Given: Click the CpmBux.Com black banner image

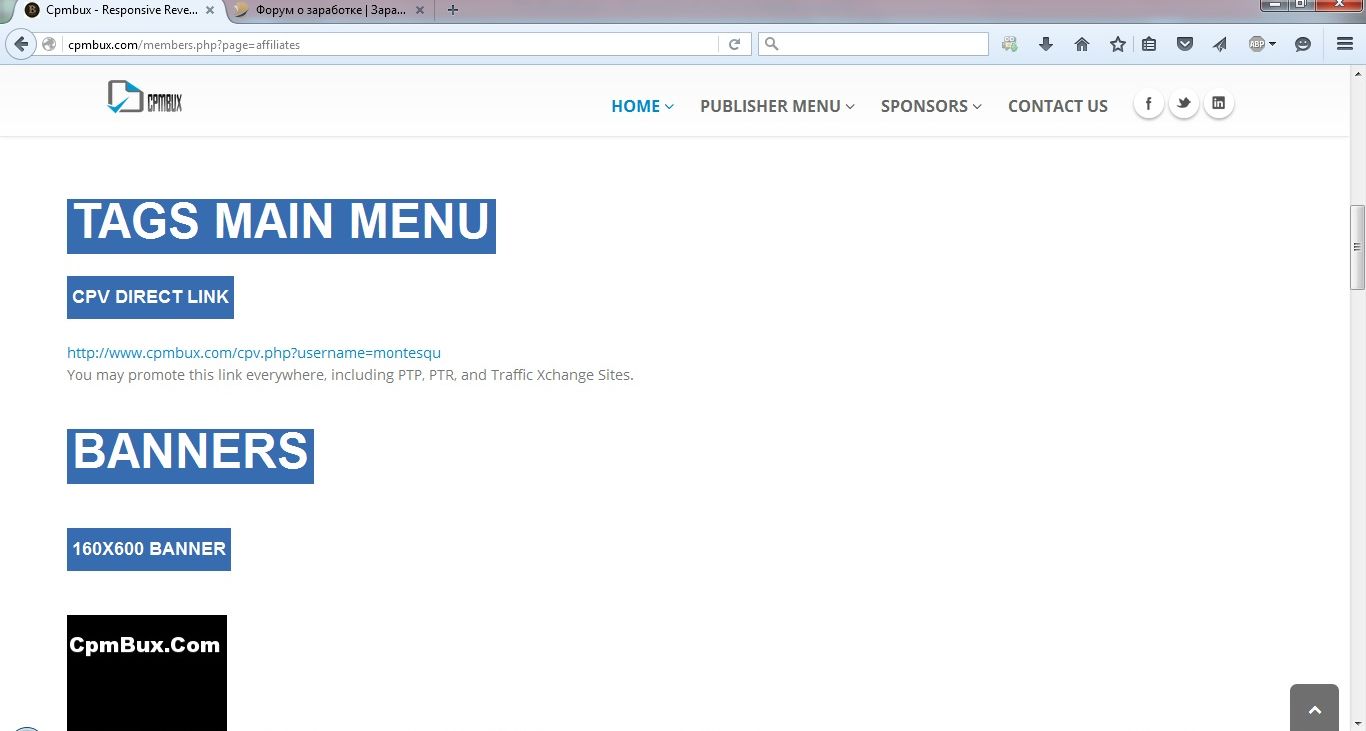Looking at the screenshot, I should pos(147,673).
